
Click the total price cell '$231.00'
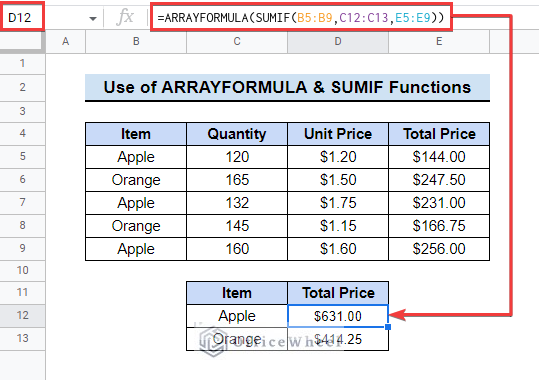click(x=439, y=203)
